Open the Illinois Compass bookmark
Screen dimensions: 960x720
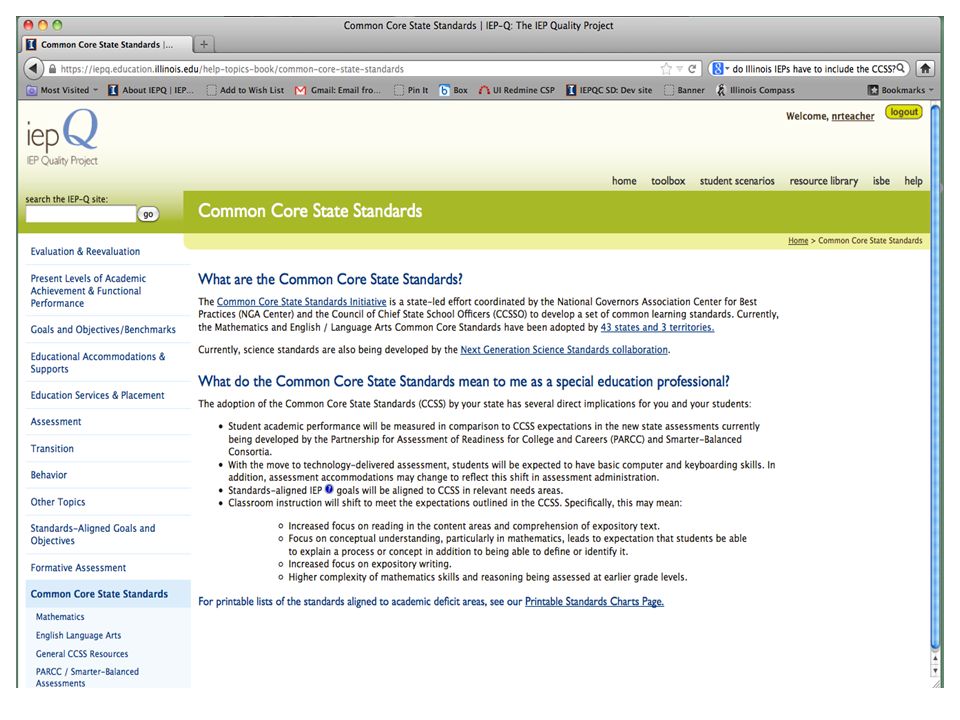pos(756,90)
